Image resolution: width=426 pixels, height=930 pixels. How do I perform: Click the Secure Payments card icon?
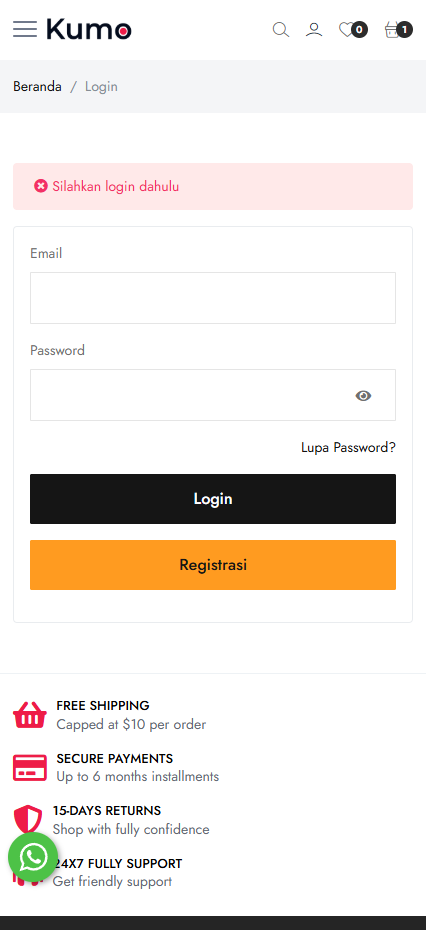point(30,767)
